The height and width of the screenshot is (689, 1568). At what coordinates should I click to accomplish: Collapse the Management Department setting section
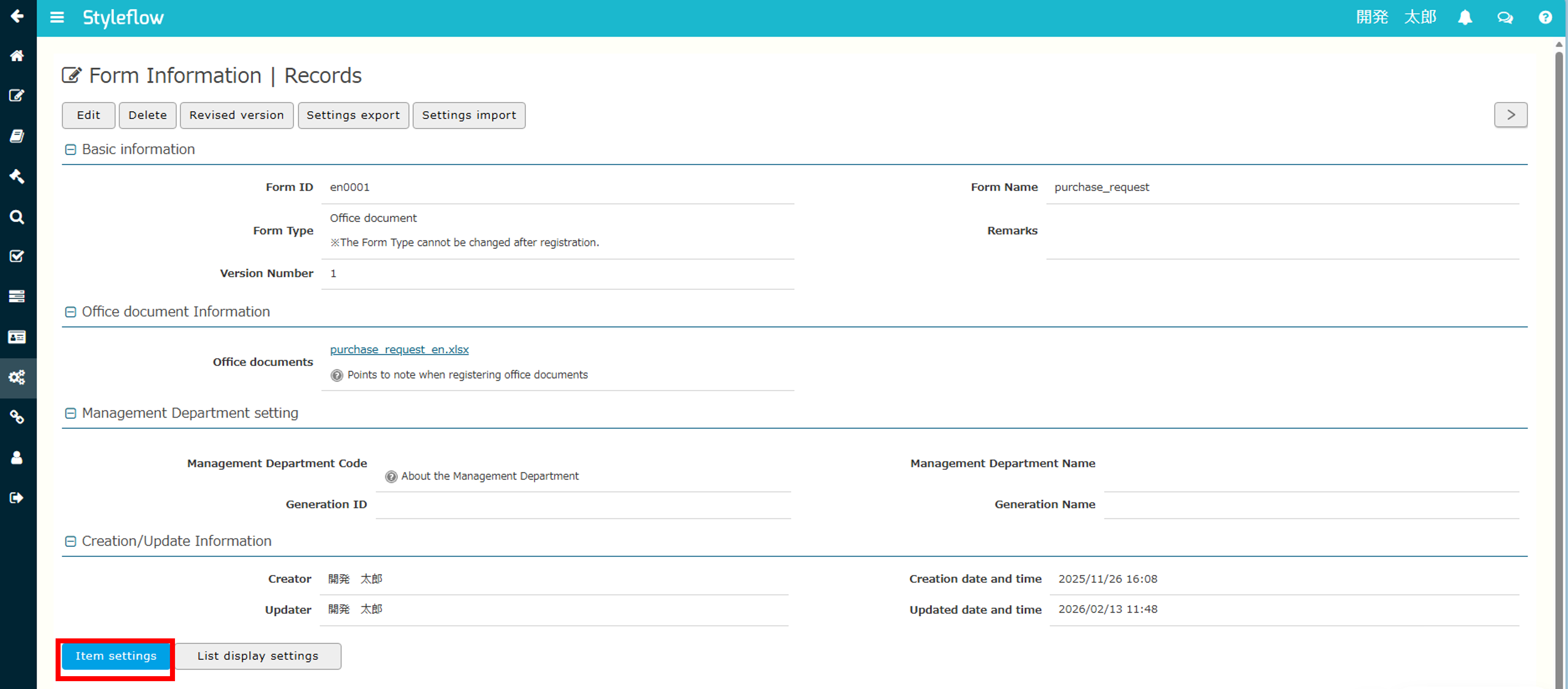(x=71, y=414)
